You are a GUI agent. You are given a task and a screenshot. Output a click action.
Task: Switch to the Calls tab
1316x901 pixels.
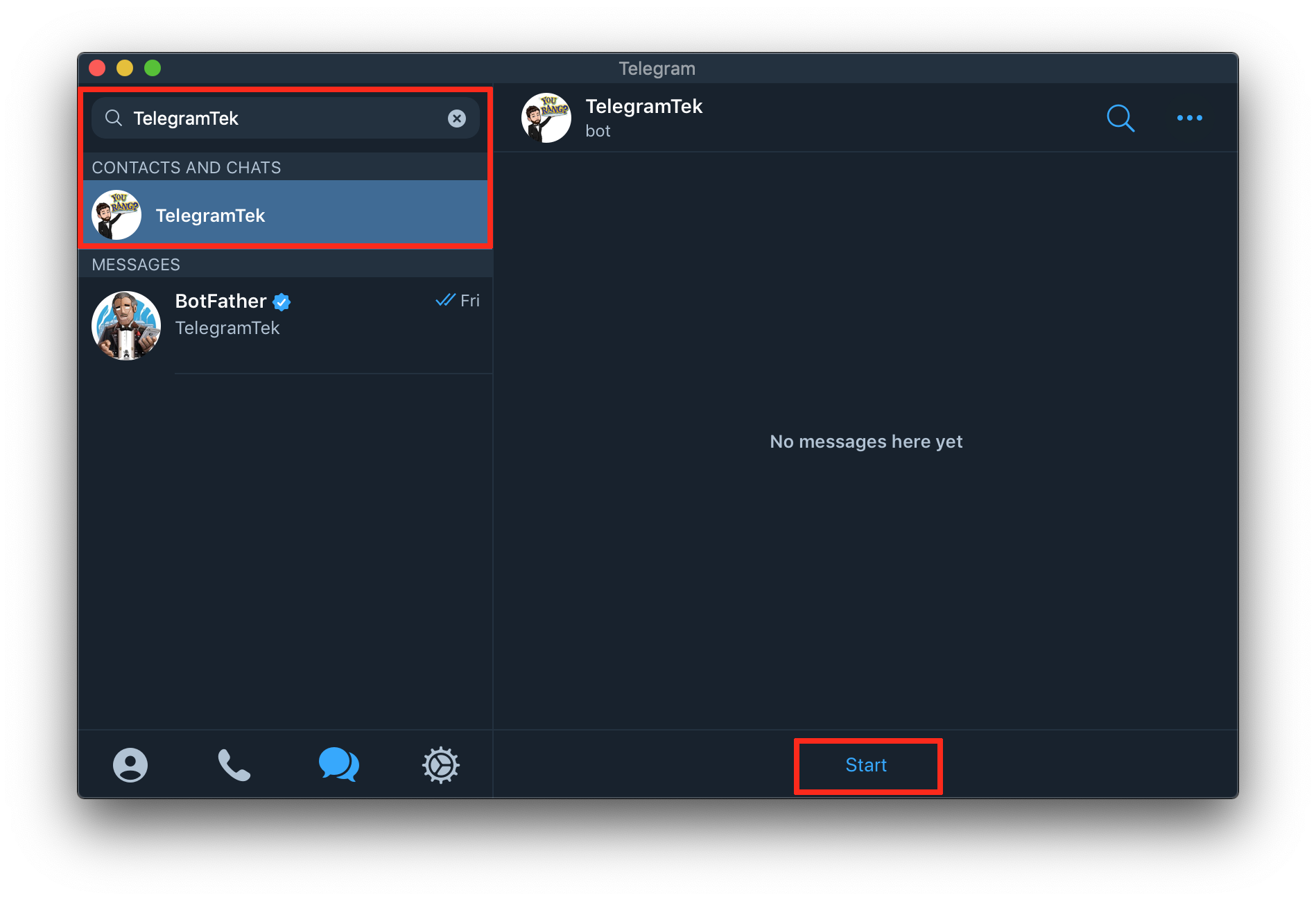point(234,765)
